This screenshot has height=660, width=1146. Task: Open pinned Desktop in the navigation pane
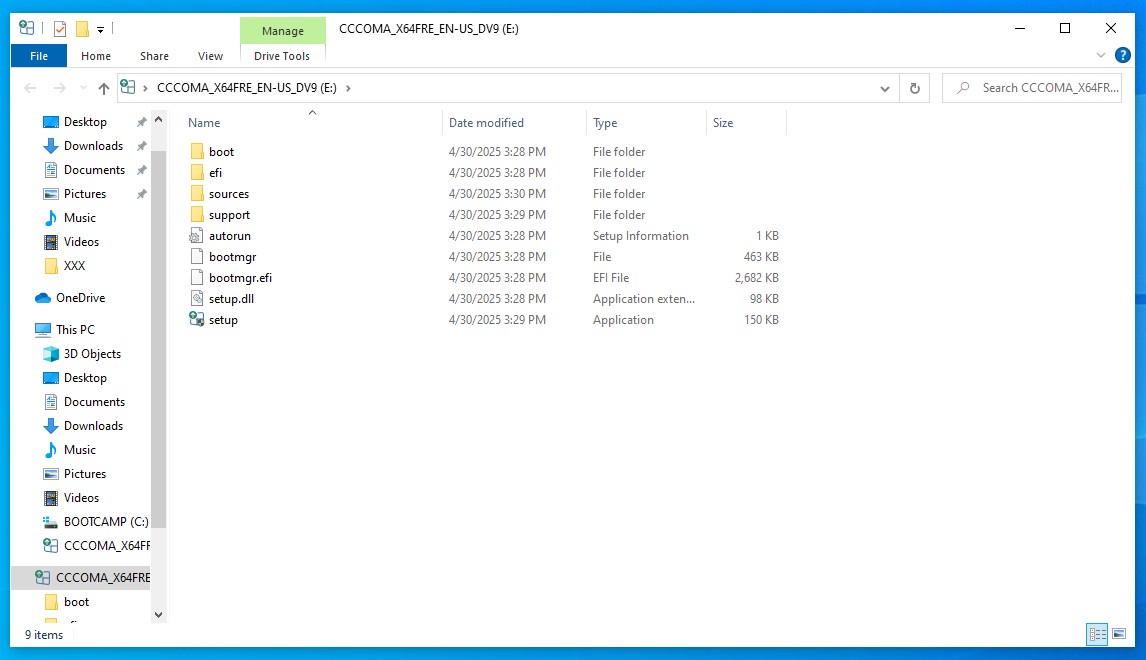pyautogui.click(x=85, y=122)
